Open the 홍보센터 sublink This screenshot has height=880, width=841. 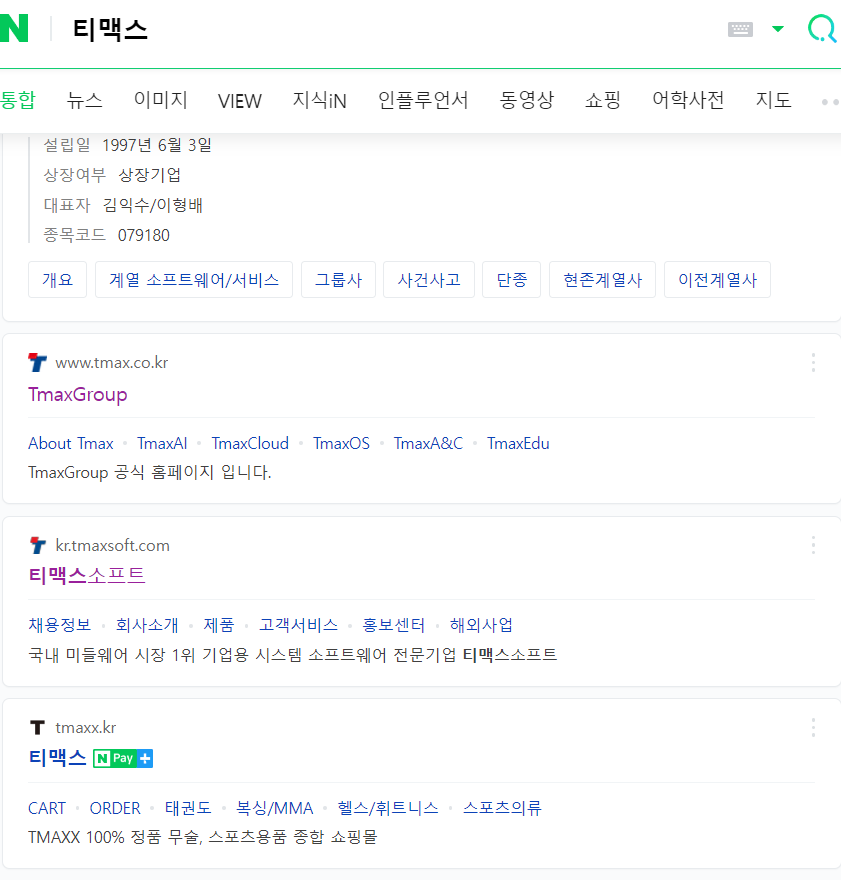pos(394,625)
